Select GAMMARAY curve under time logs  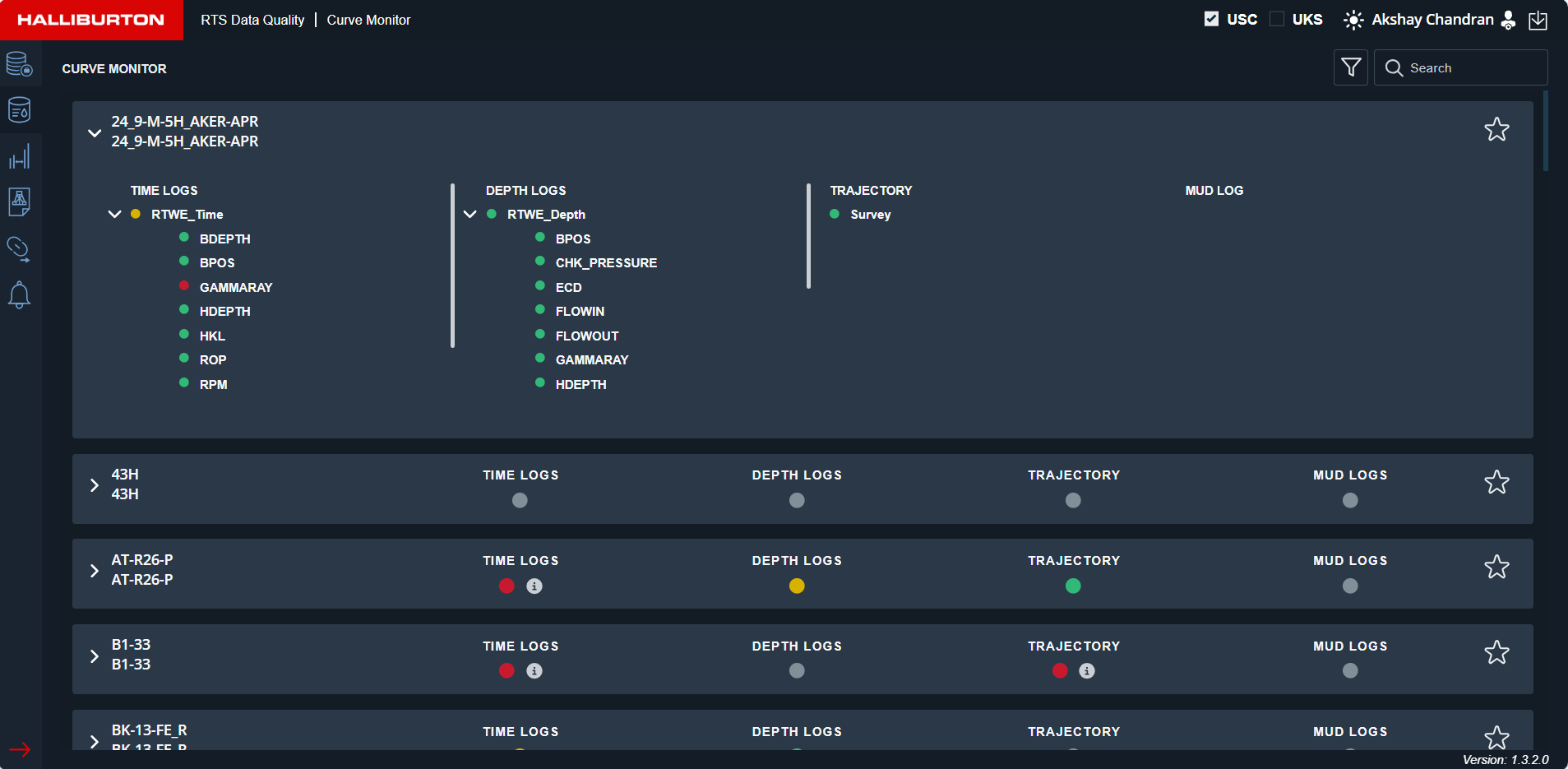(235, 288)
